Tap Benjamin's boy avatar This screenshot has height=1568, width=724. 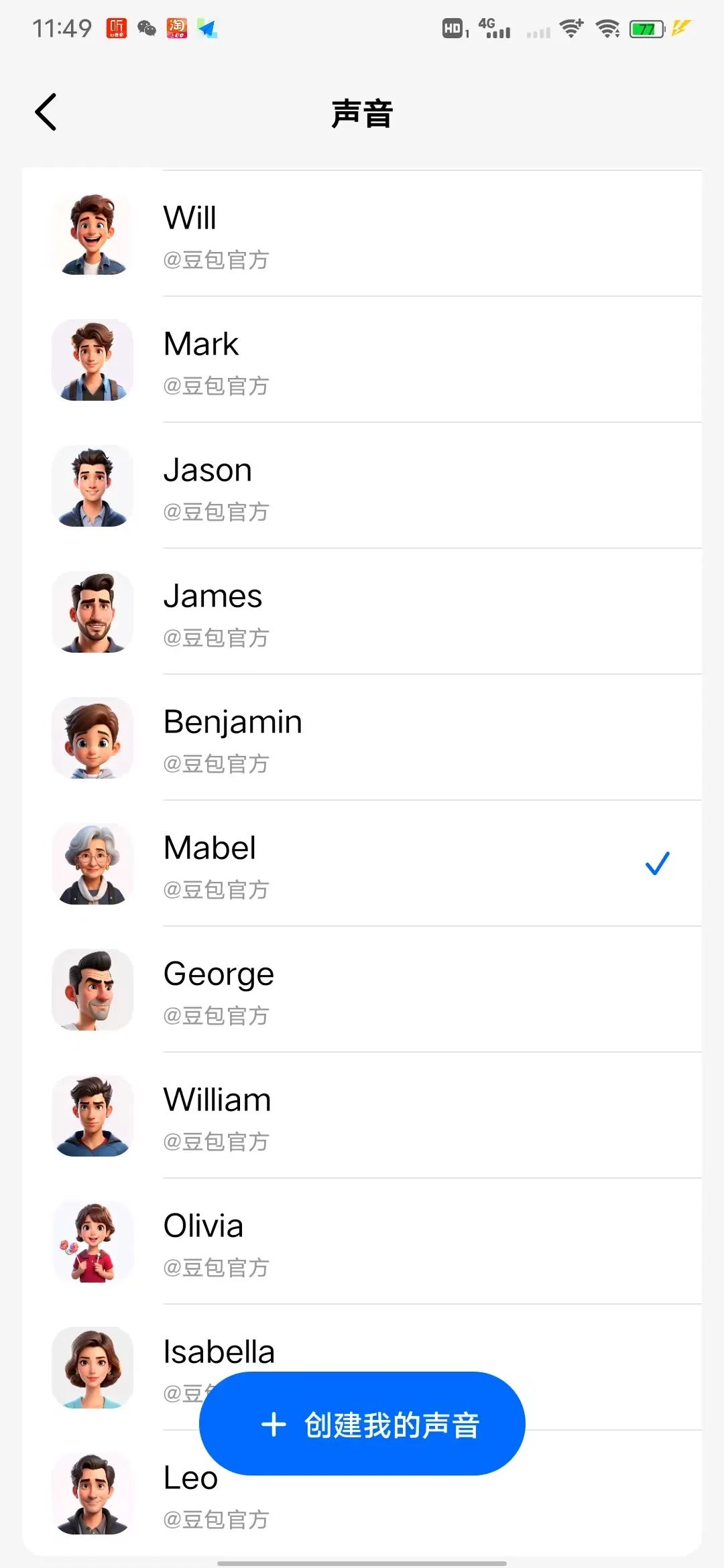click(93, 738)
